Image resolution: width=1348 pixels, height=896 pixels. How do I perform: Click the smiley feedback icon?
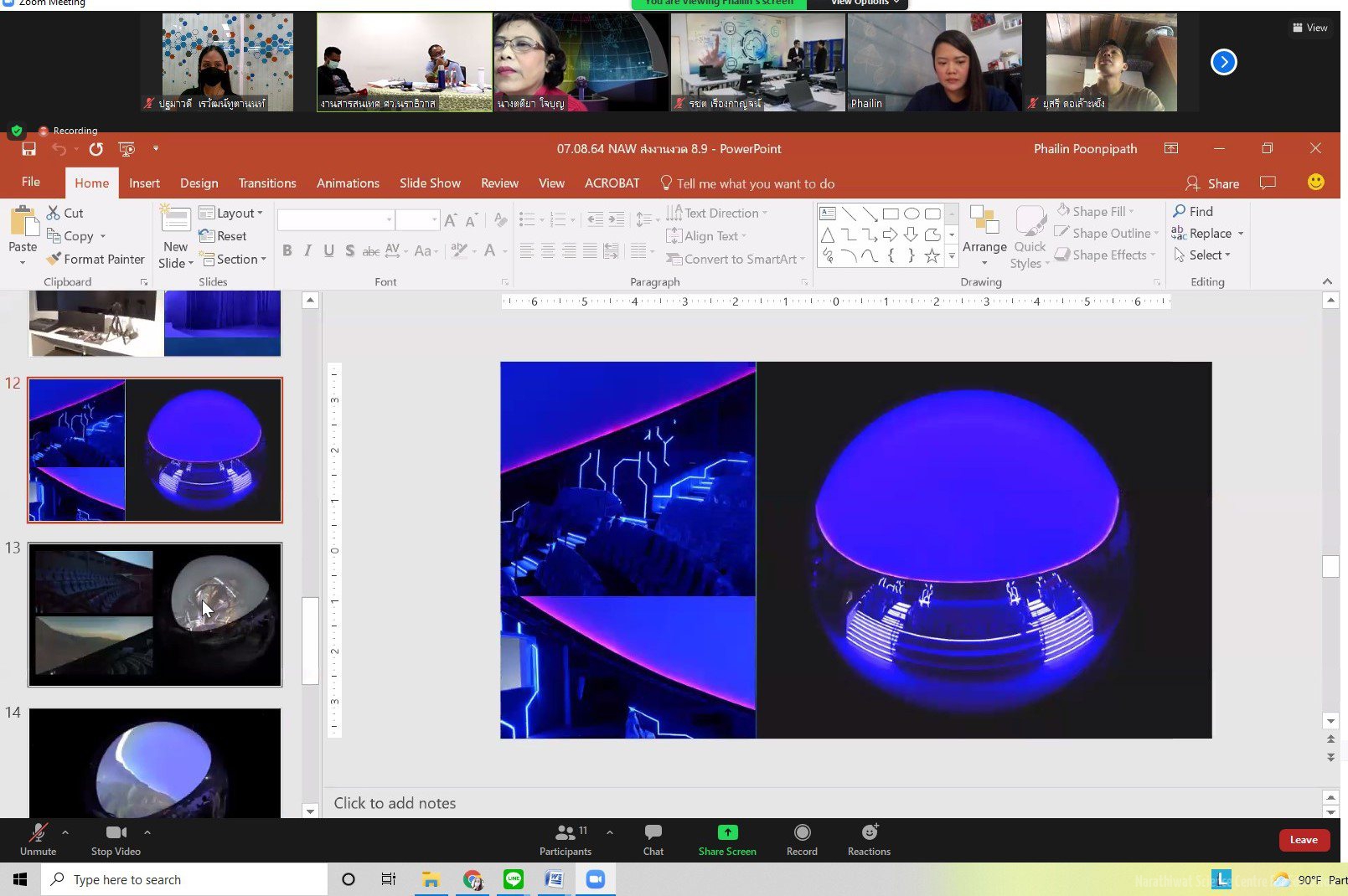coord(1315,182)
